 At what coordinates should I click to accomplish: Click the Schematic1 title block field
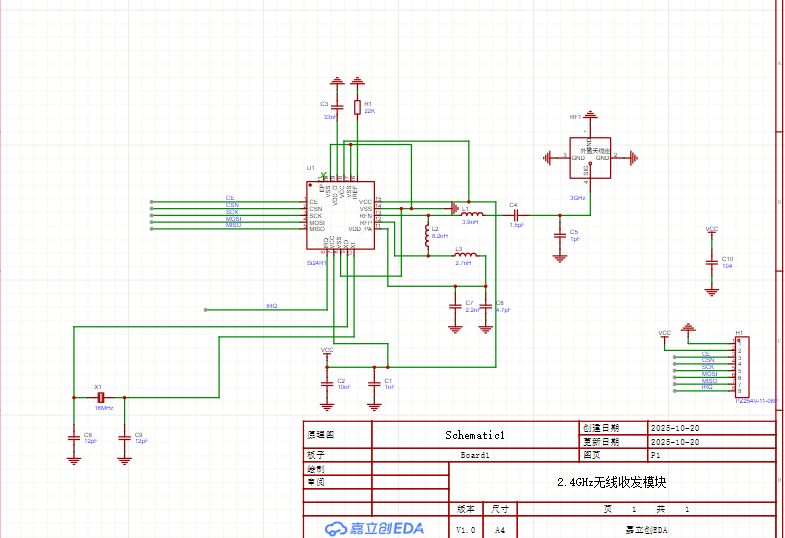click(x=475, y=435)
